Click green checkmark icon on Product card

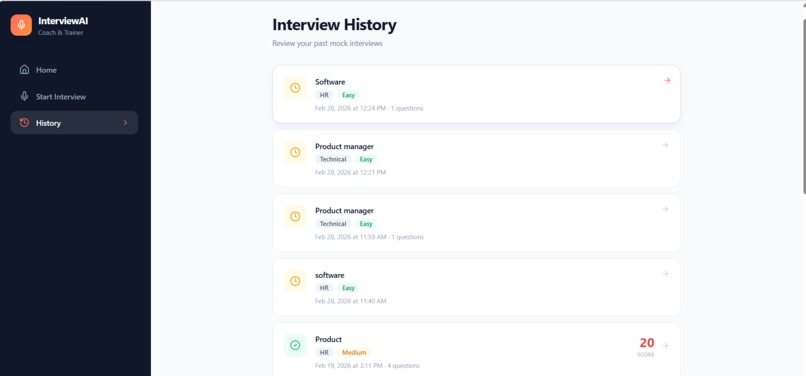(295, 345)
